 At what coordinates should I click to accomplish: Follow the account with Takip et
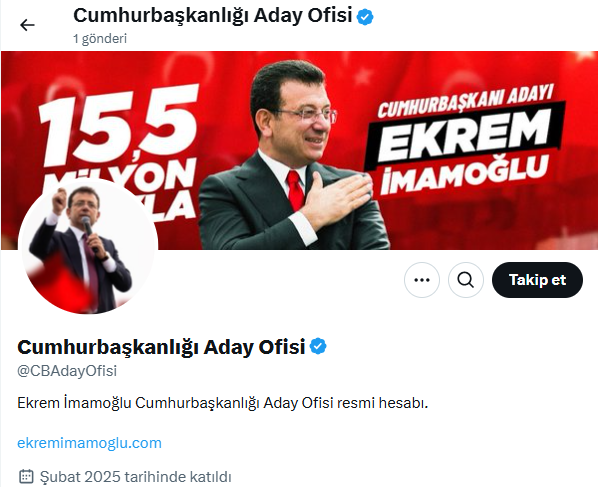point(537,280)
